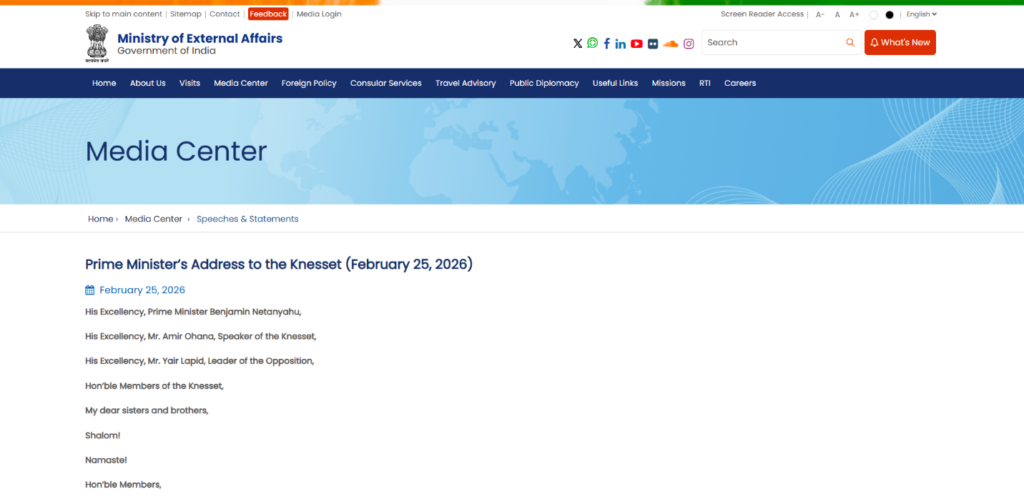Expand the English language dropdown
Viewport: 1024px width, 504px height.
click(921, 15)
